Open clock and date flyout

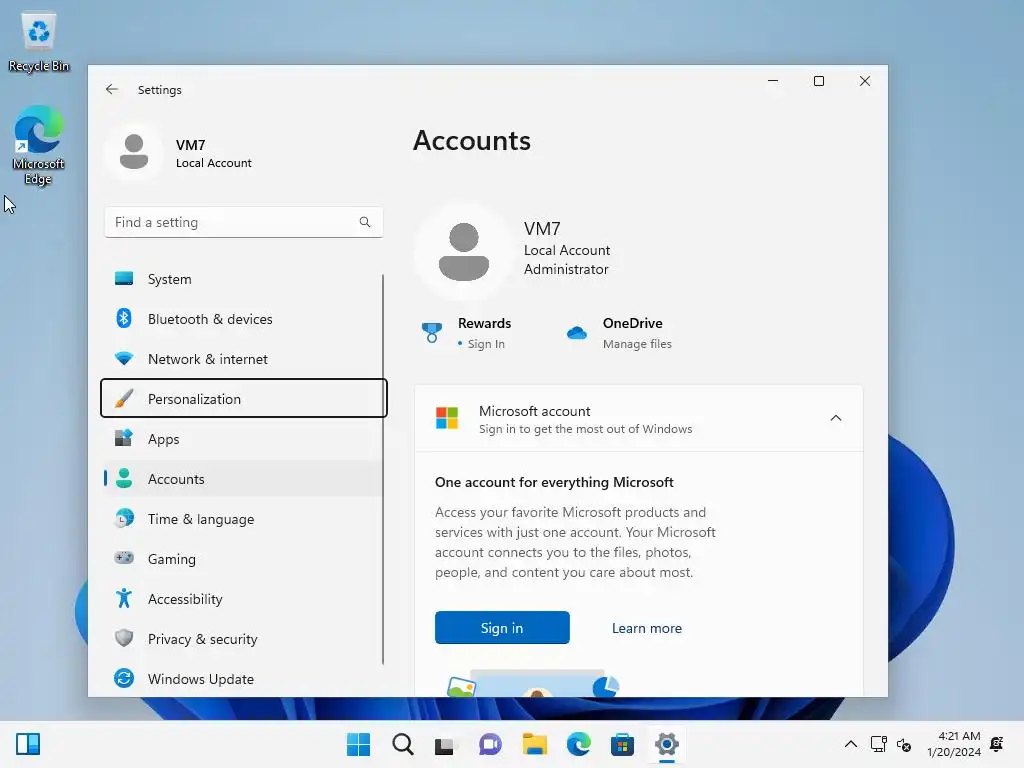(x=953, y=744)
